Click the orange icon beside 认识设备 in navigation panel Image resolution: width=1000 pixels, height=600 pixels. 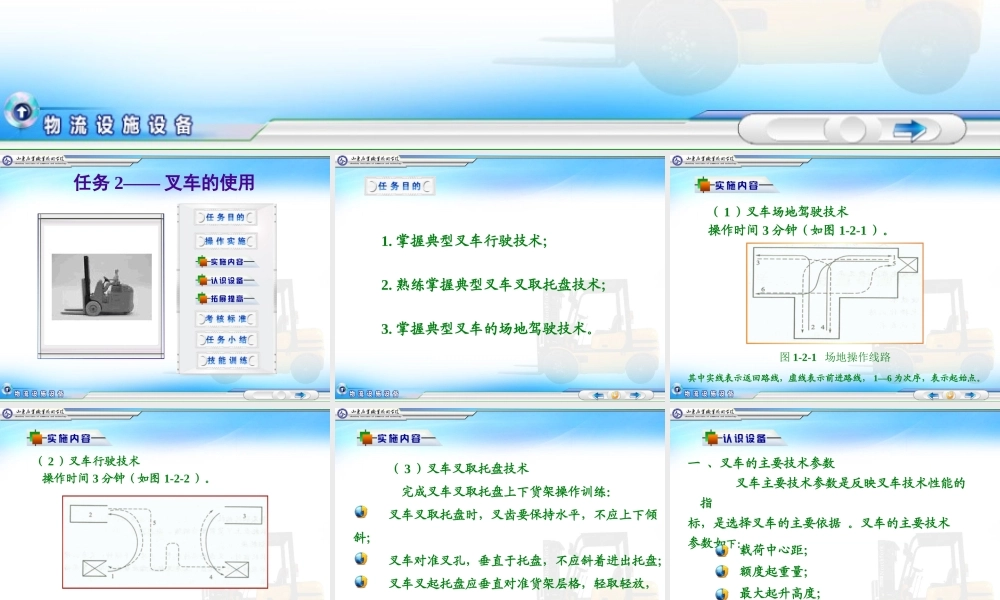[x=203, y=280]
